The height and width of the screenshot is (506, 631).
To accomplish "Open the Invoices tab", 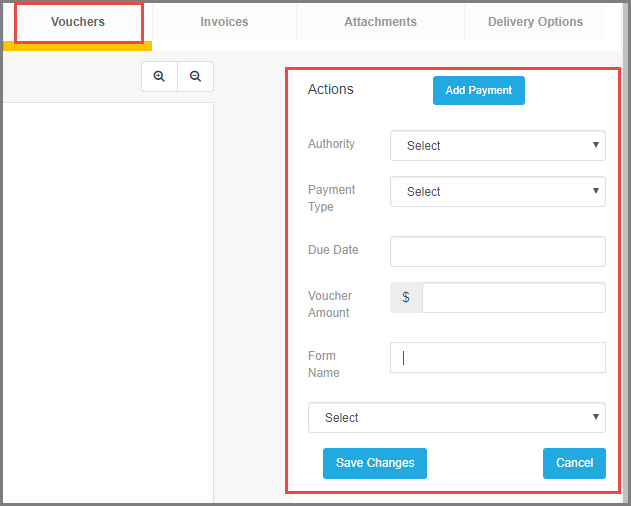I will click(224, 22).
